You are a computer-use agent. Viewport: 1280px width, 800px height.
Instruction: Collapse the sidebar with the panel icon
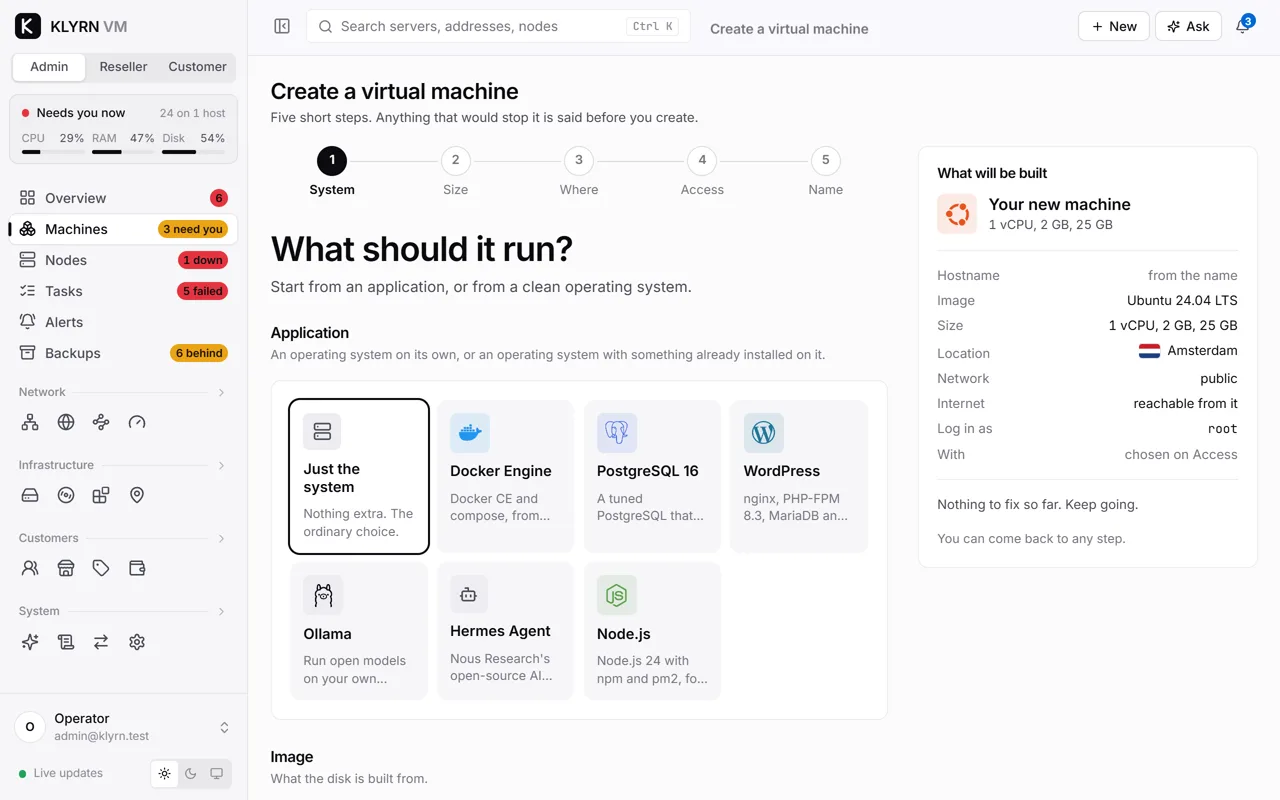coord(282,26)
